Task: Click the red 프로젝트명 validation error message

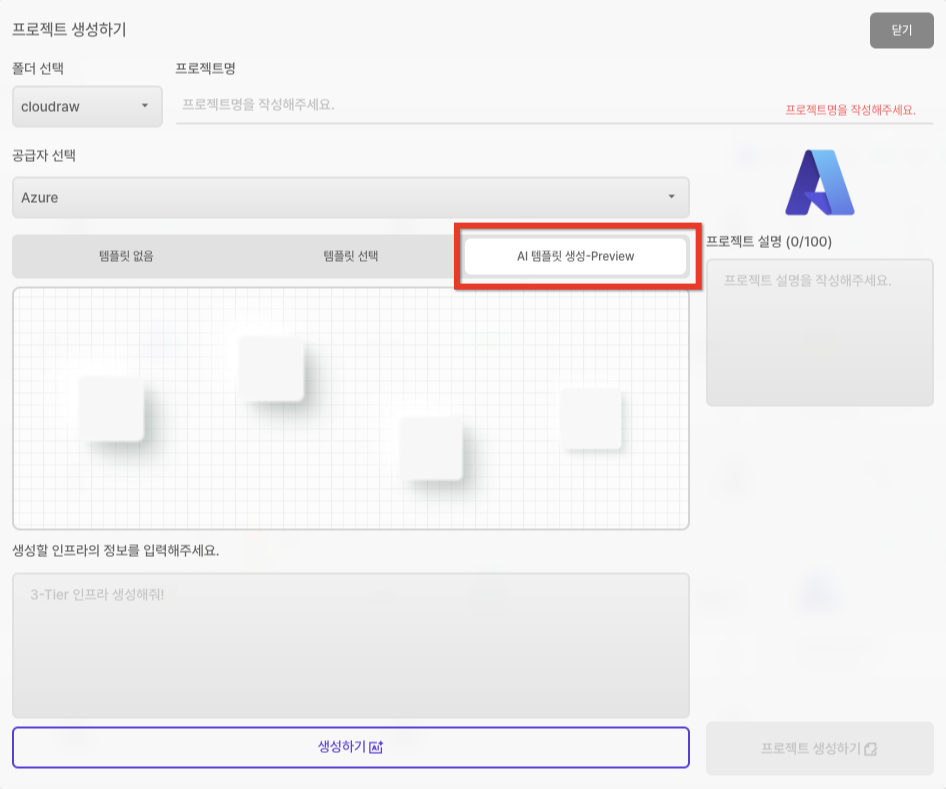Action: (850, 110)
